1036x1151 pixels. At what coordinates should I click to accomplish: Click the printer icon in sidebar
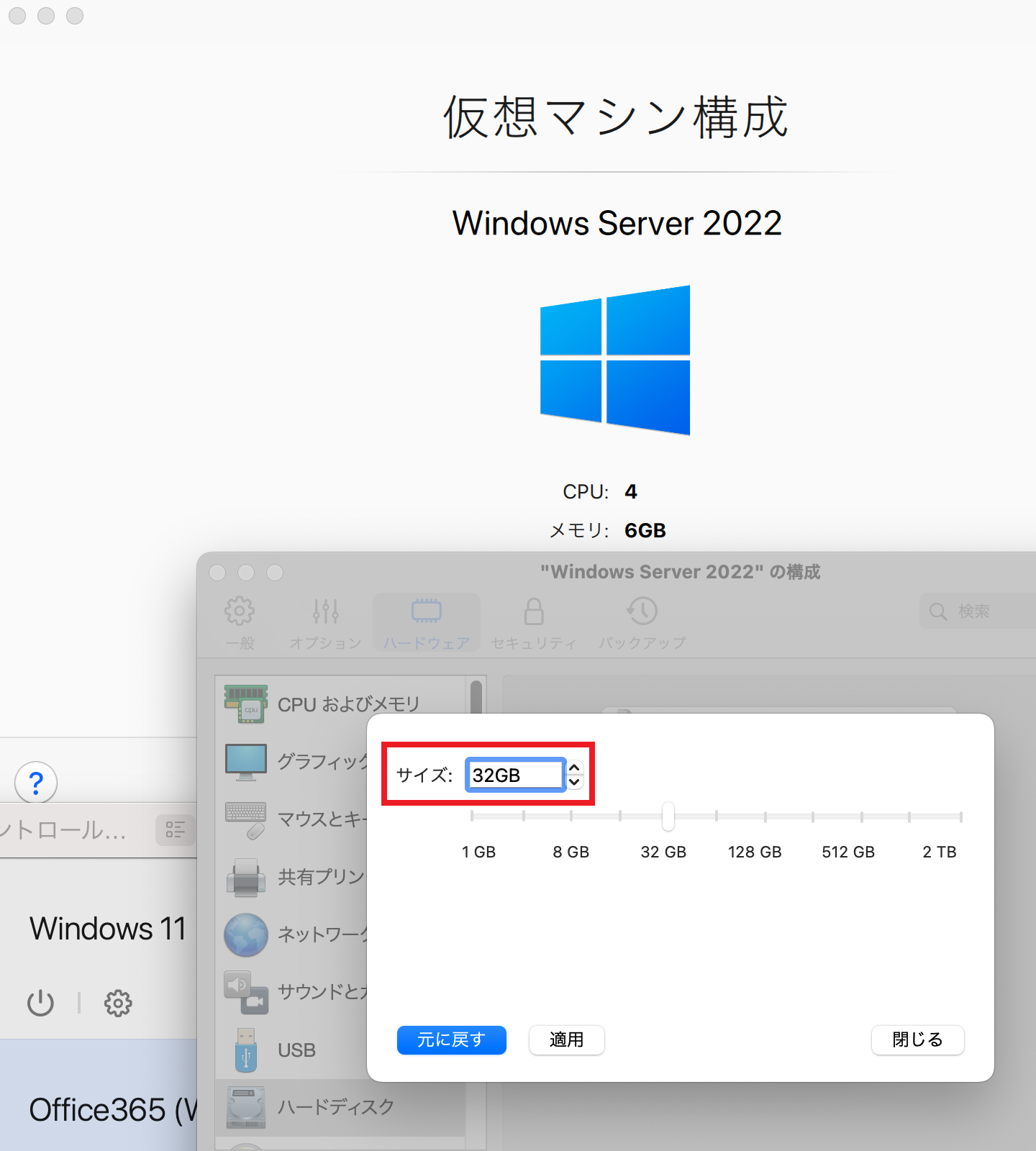[246, 878]
